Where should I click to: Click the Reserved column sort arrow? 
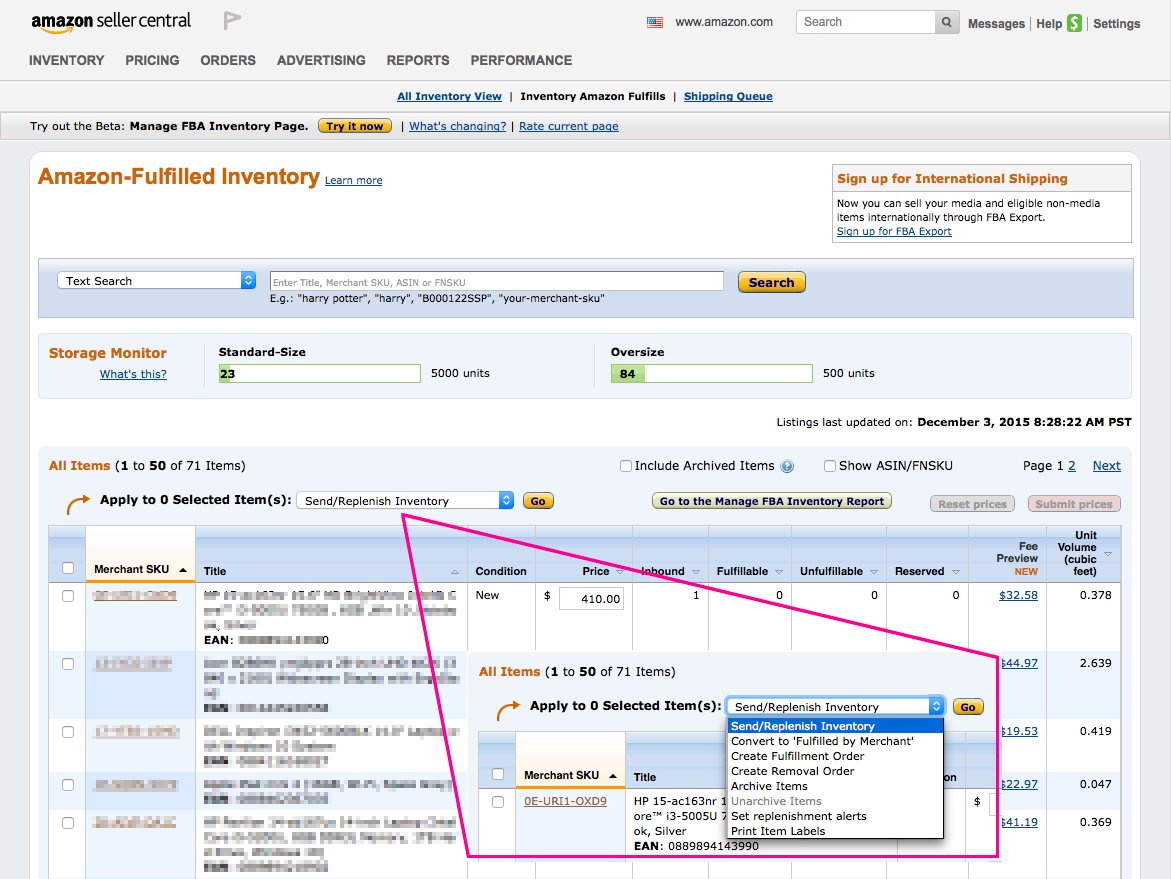tap(955, 572)
